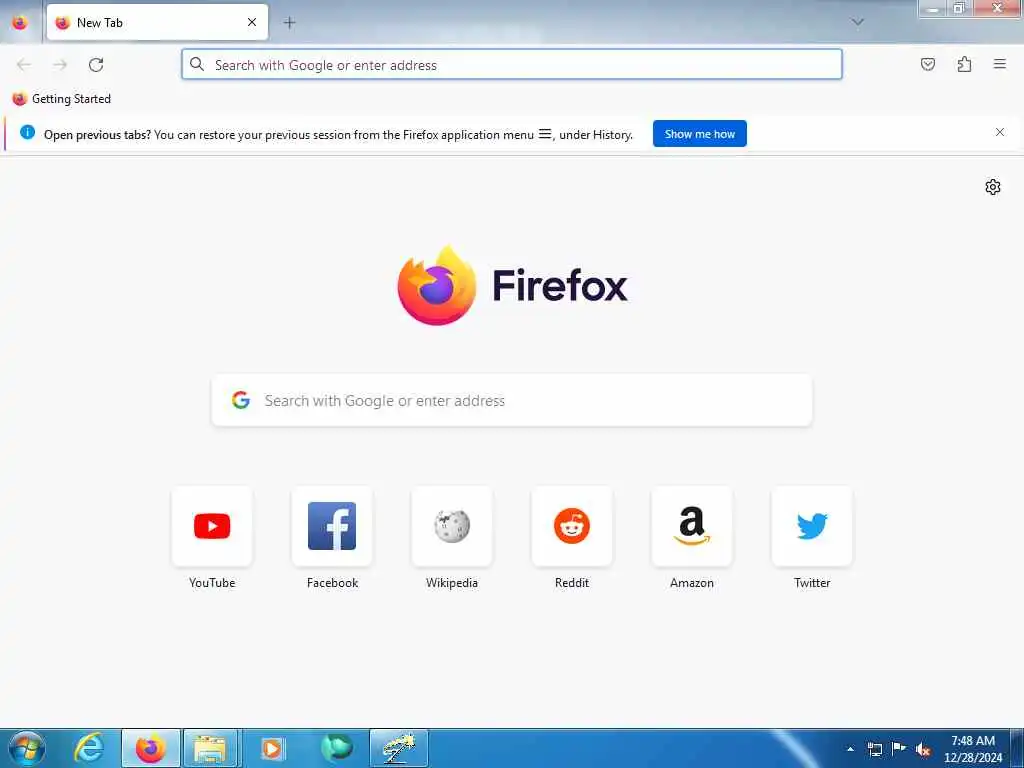Open Windows Media Player from taskbar
The image size is (1024, 768).
[272, 748]
